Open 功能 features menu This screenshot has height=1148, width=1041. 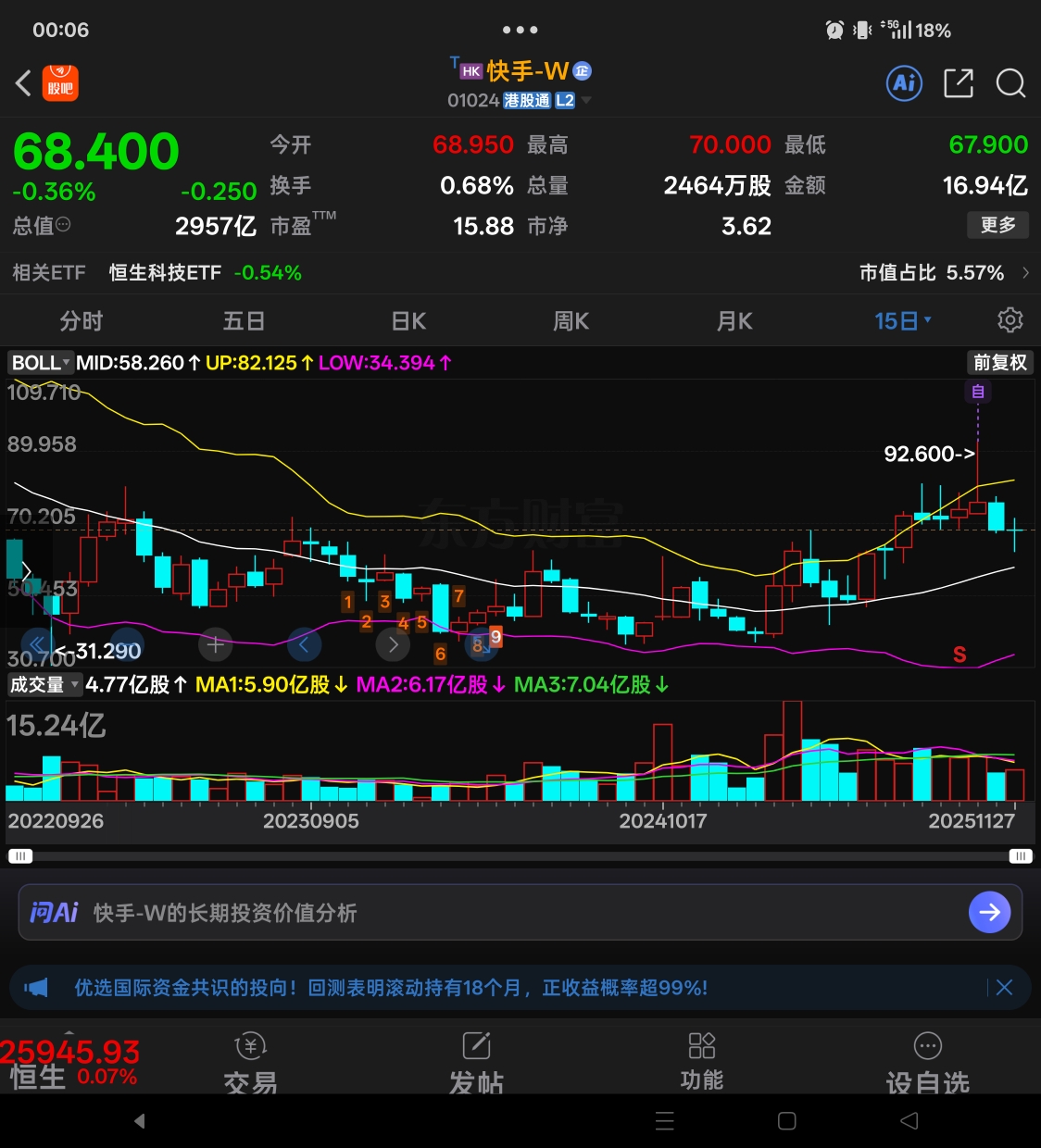(702, 1062)
